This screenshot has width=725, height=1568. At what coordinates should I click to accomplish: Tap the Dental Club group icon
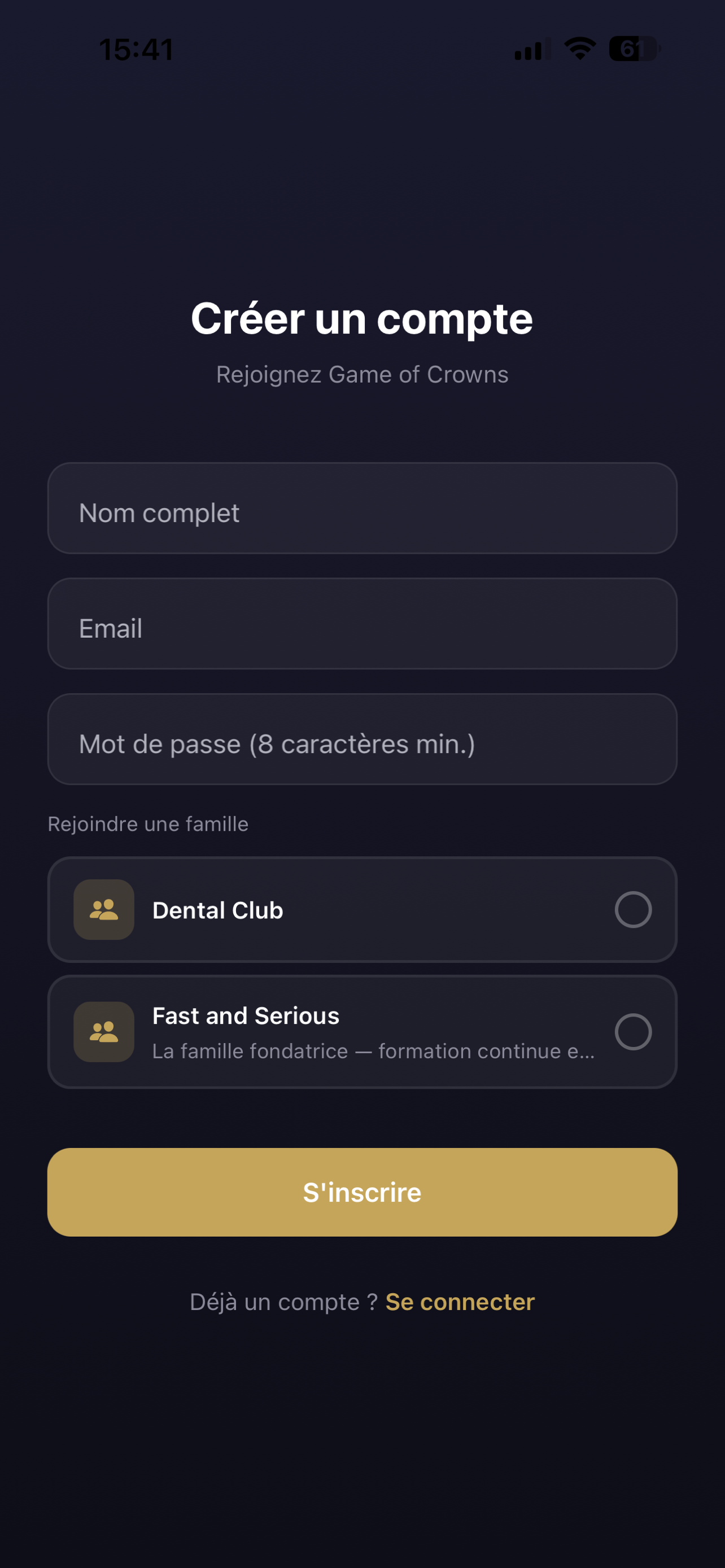click(104, 909)
